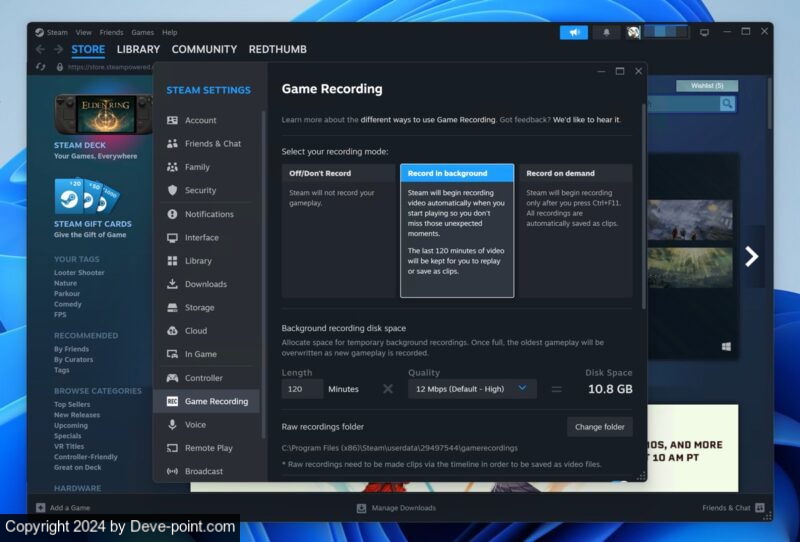Click the megaphone announcements button
Screen dimensions: 800x542
pos(573,32)
